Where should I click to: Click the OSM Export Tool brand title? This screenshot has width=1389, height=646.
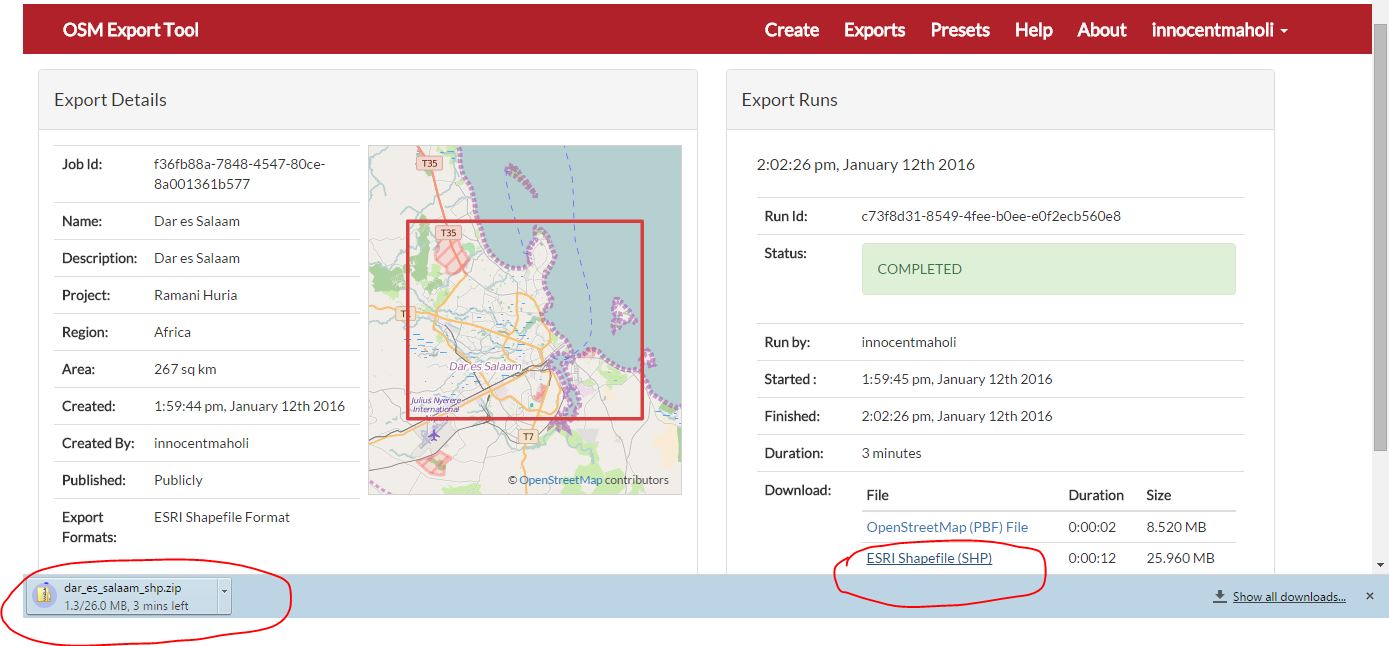click(130, 30)
